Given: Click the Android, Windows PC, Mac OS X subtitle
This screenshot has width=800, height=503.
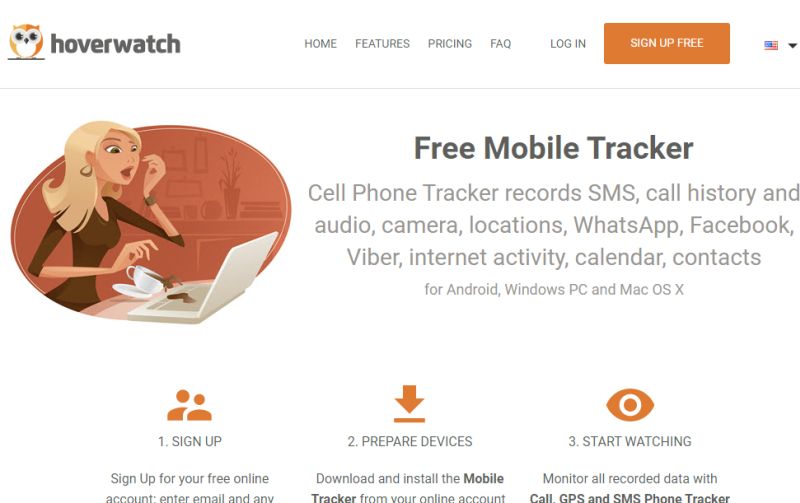Looking at the screenshot, I should pos(554,290).
